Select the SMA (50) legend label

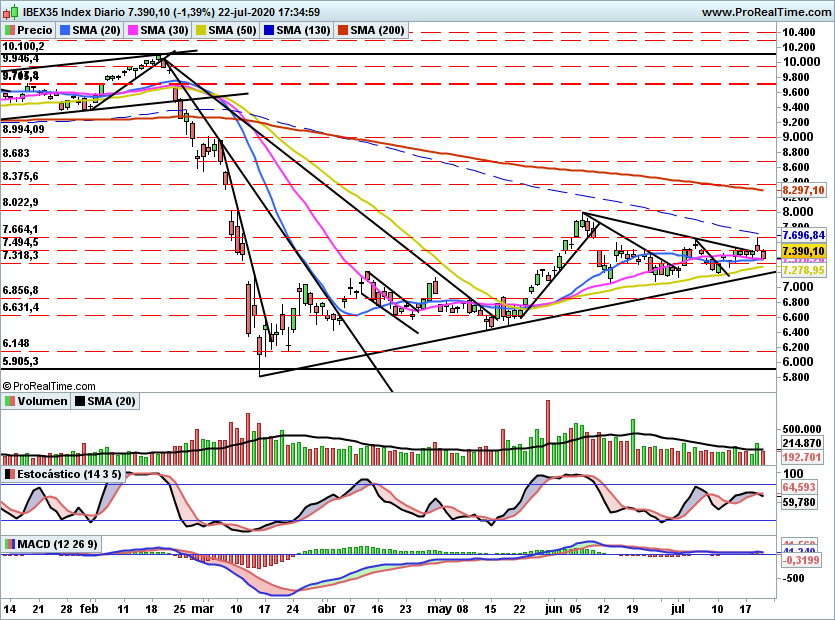pyautogui.click(x=233, y=30)
